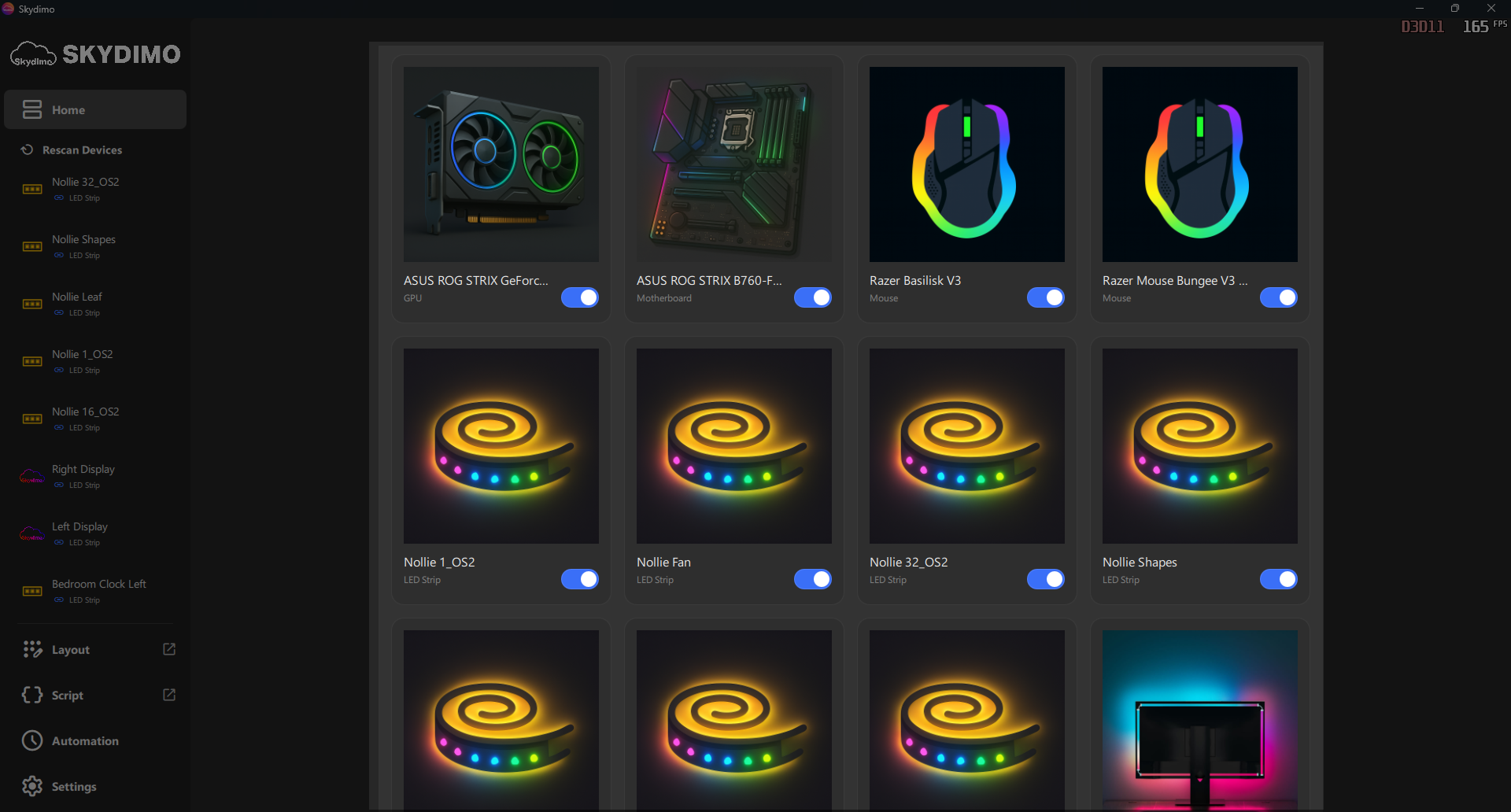The height and width of the screenshot is (812, 1511).
Task: Click the Script curly braces icon
Action: (x=32, y=695)
